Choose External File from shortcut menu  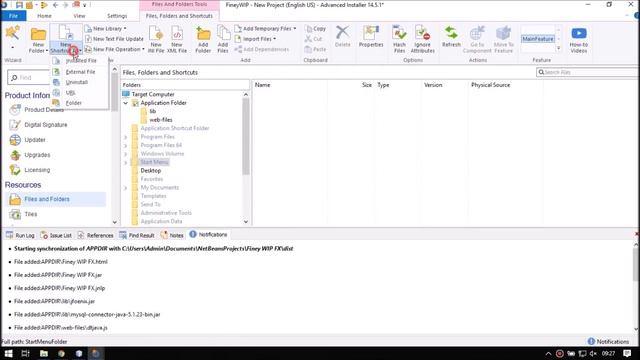80,72
